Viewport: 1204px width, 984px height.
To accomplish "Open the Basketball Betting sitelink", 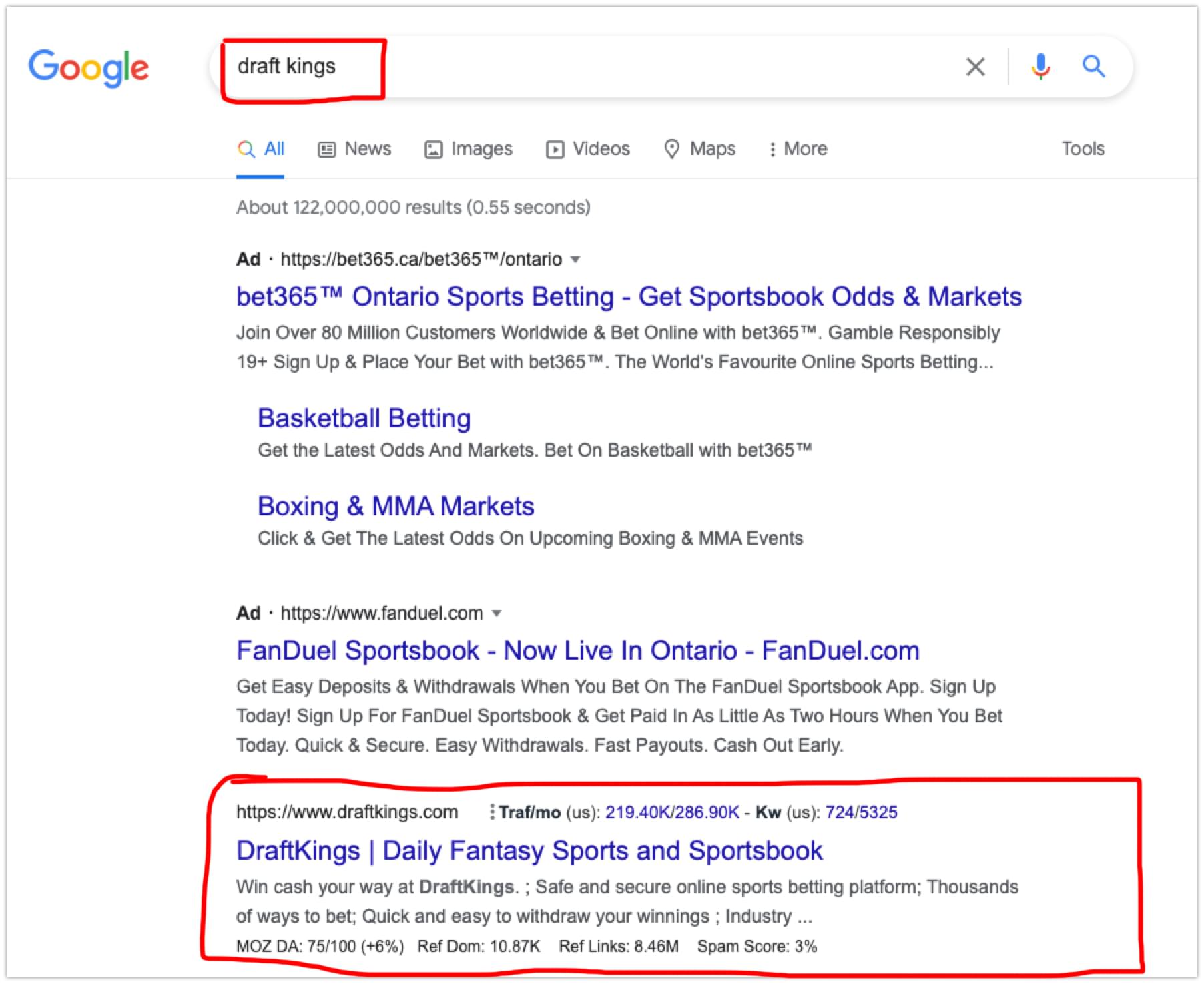I will [x=364, y=419].
